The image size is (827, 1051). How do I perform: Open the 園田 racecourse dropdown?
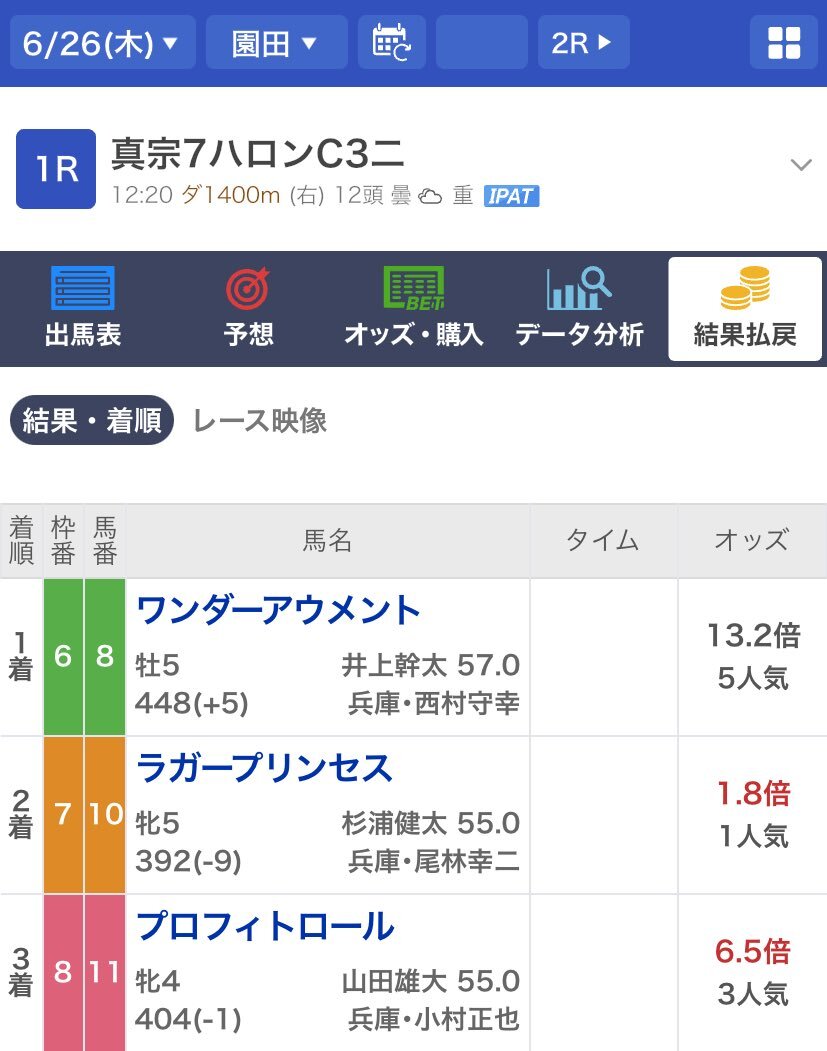point(276,43)
